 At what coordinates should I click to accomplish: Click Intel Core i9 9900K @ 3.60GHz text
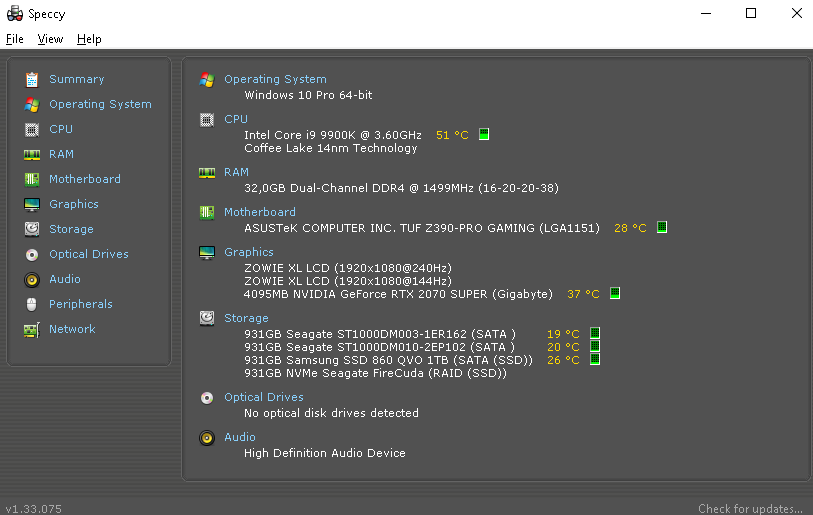[x=333, y=135]
